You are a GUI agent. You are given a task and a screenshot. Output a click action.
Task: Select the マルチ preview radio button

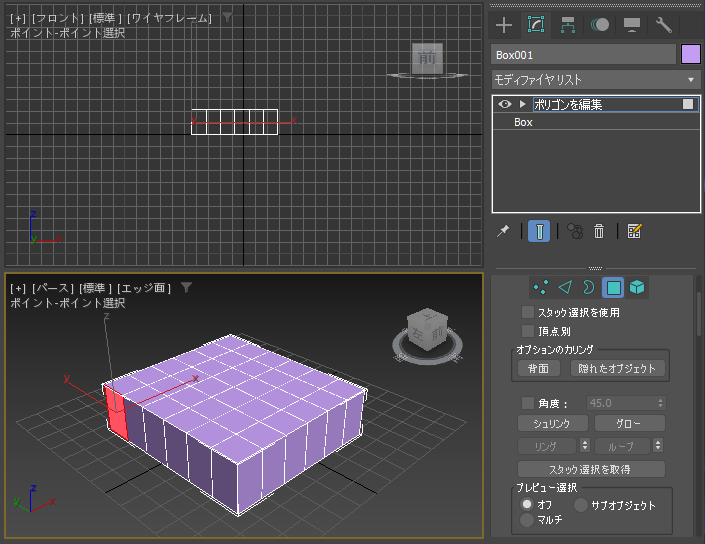[x=527, y=520]
